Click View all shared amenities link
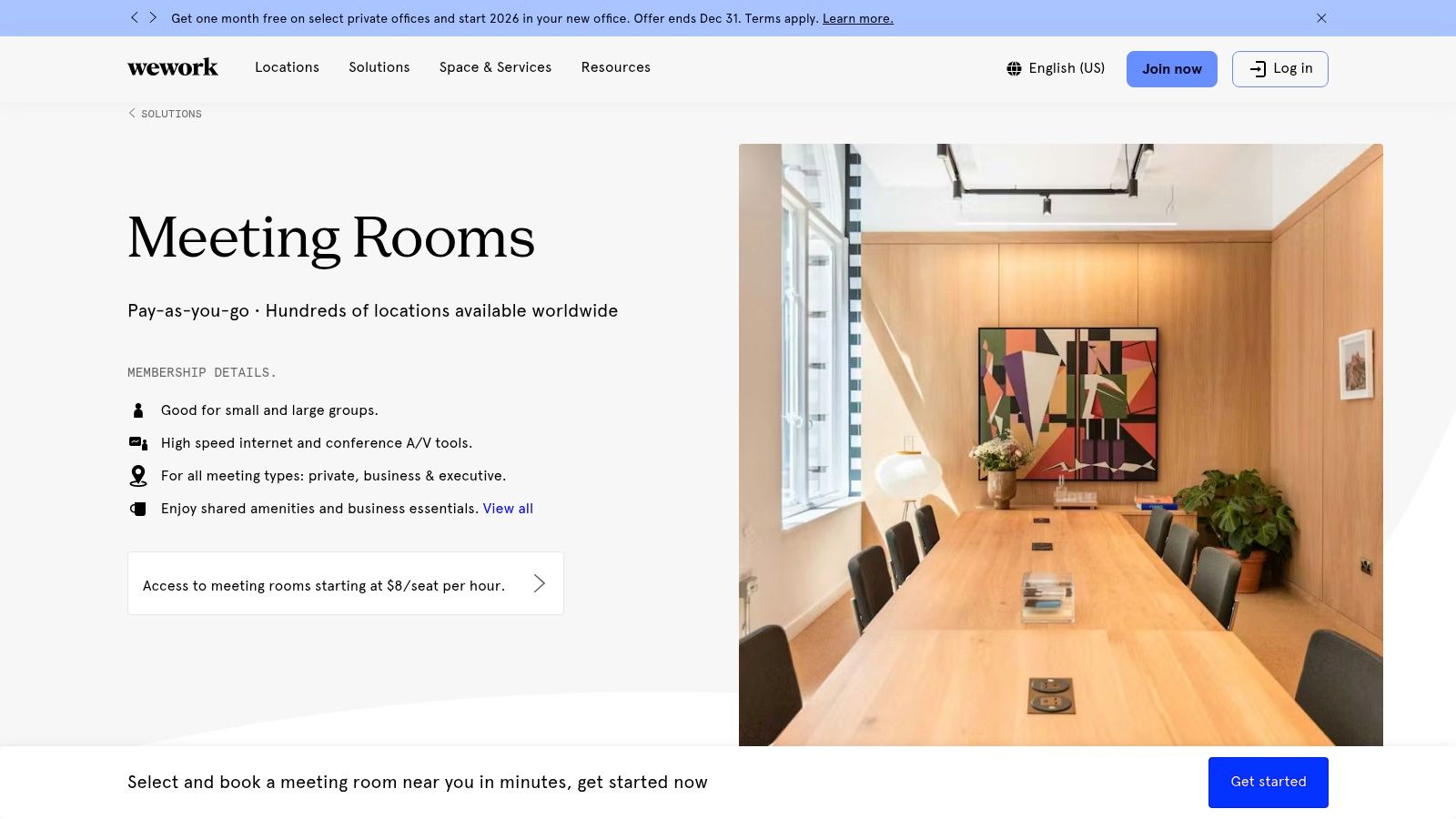Image resolution: width=1456 pixels, height=819 pixels. click(x=507, y=509)
